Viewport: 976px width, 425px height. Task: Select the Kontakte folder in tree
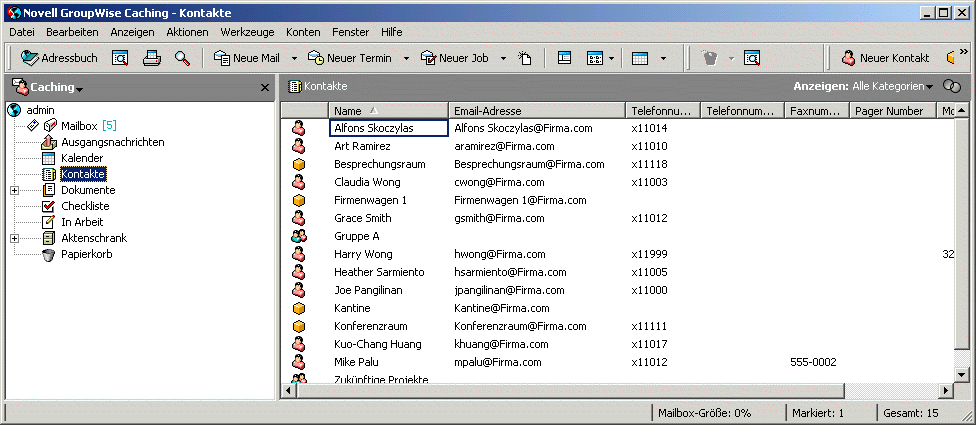coord(83,174)
